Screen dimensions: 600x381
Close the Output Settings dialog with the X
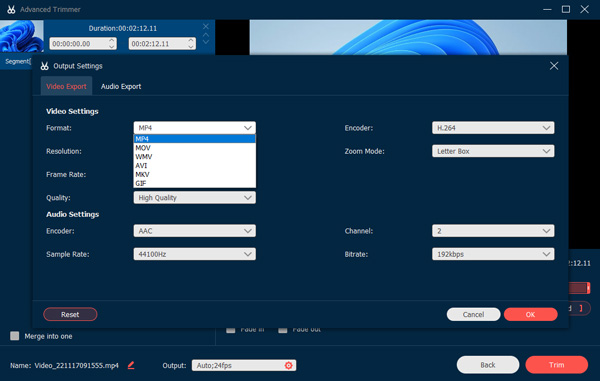pos(554,66)
